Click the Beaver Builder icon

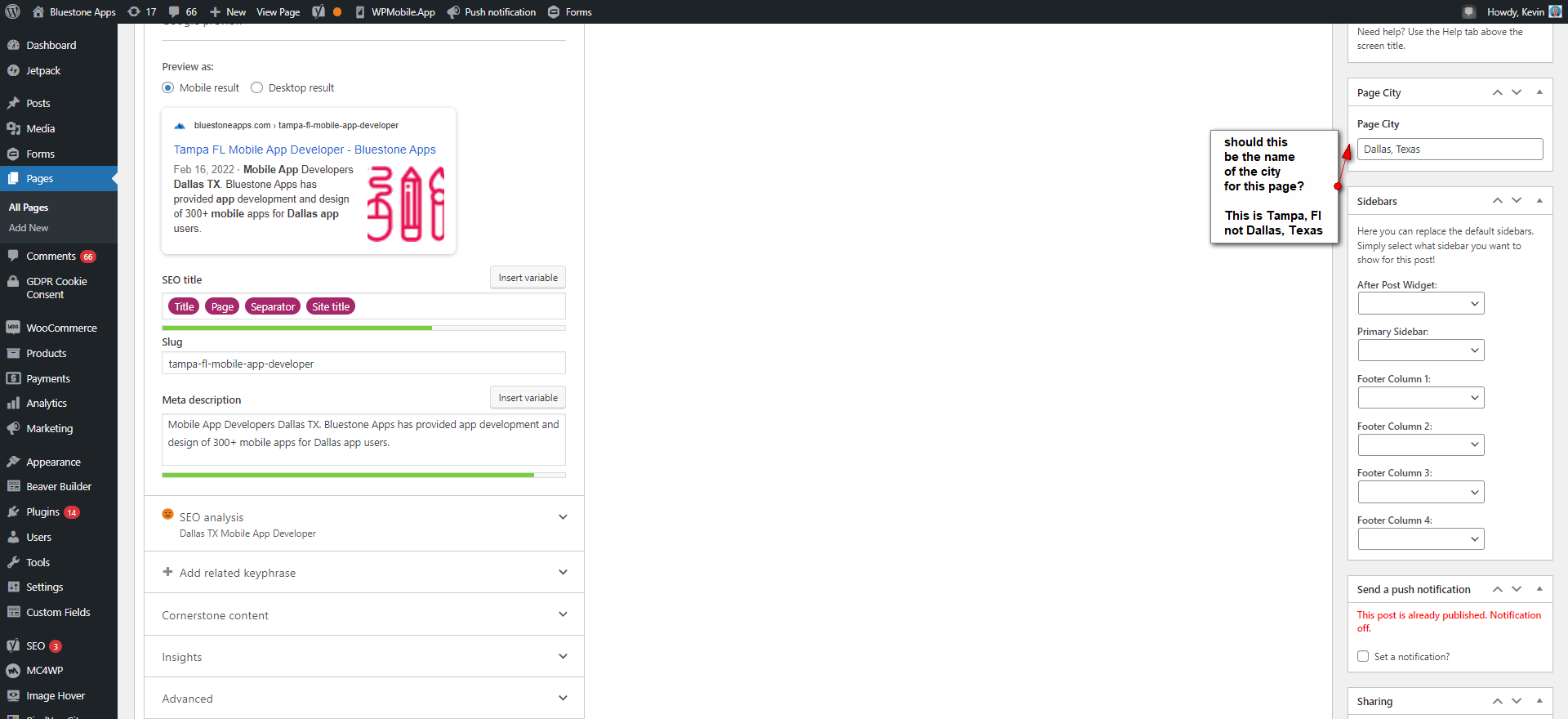13,486
